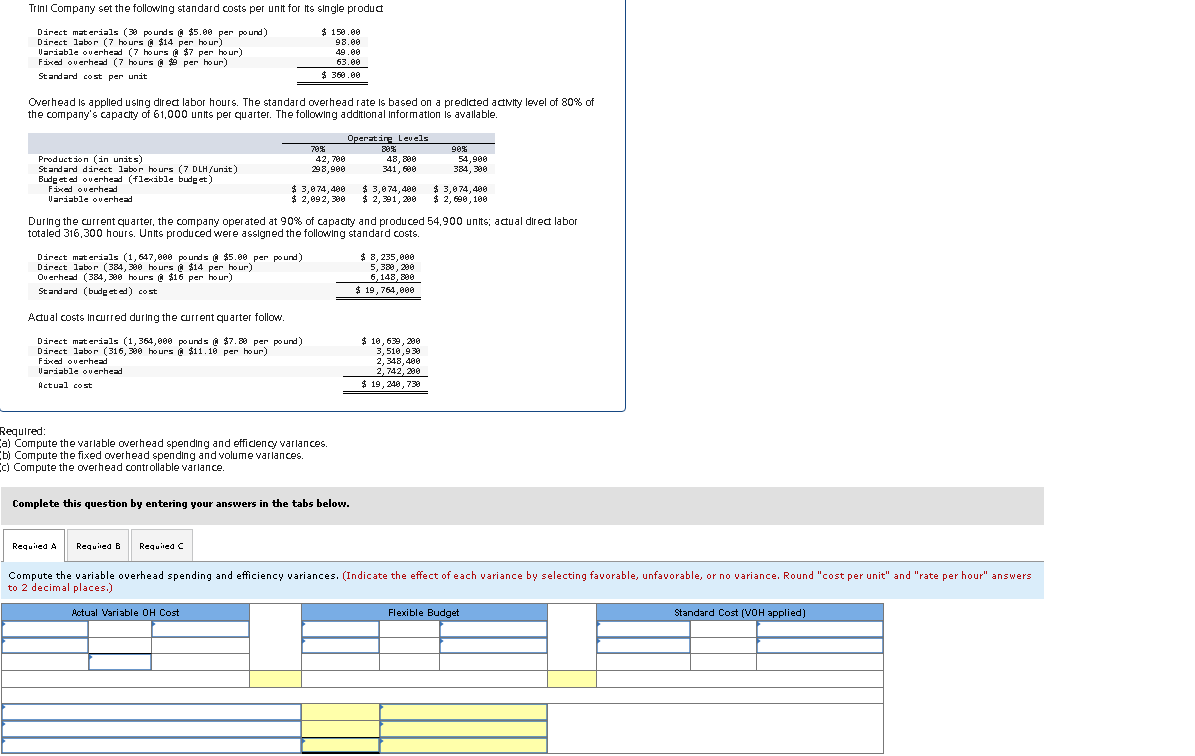Viewport: 1195px width, 756px height.
Task: Open first yellow favorable/unfavorable dropdown in bottom rows
Action: tap(463, 712)
